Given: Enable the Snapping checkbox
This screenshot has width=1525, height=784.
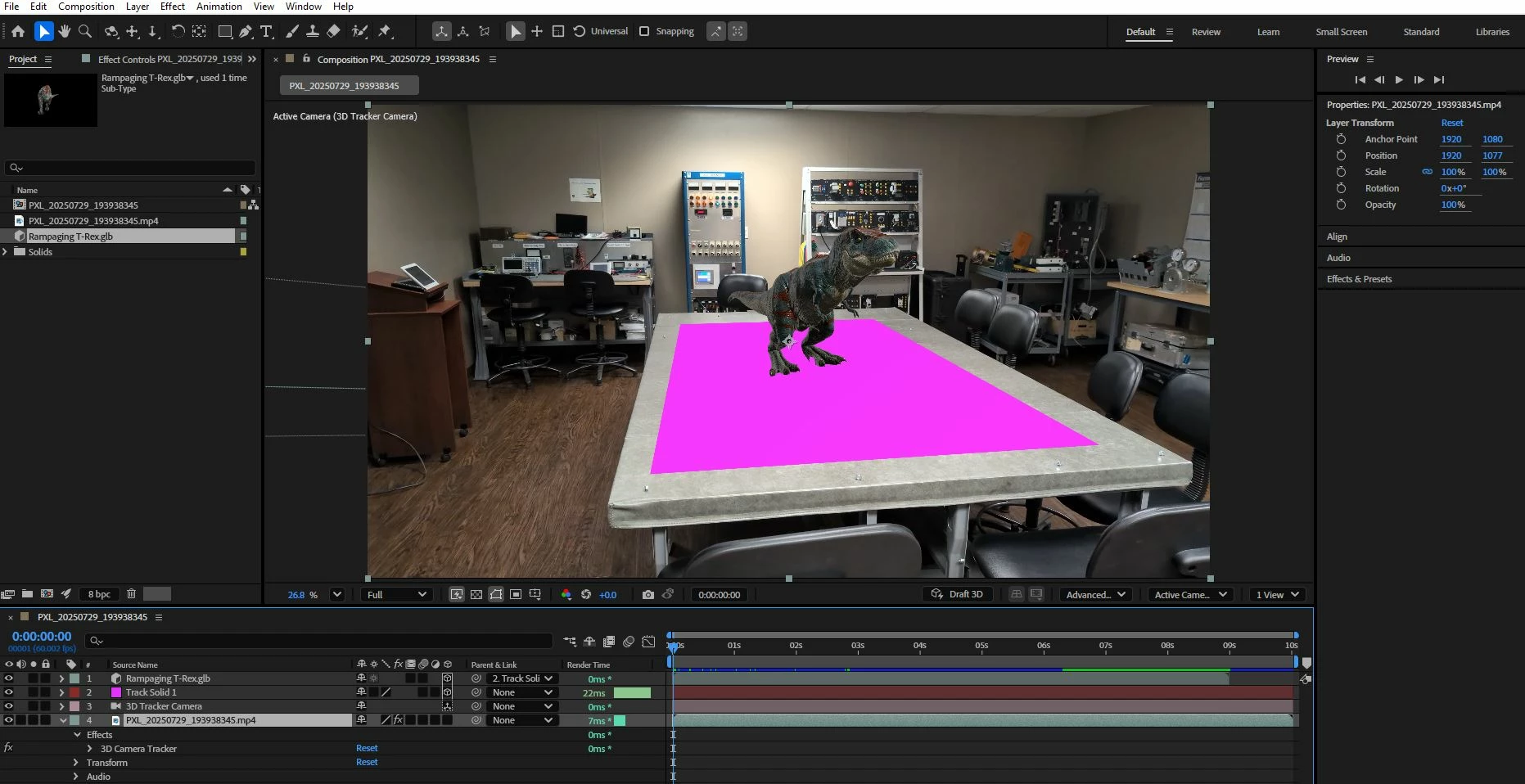Looking at the screenshot, I should coord(644,31).
